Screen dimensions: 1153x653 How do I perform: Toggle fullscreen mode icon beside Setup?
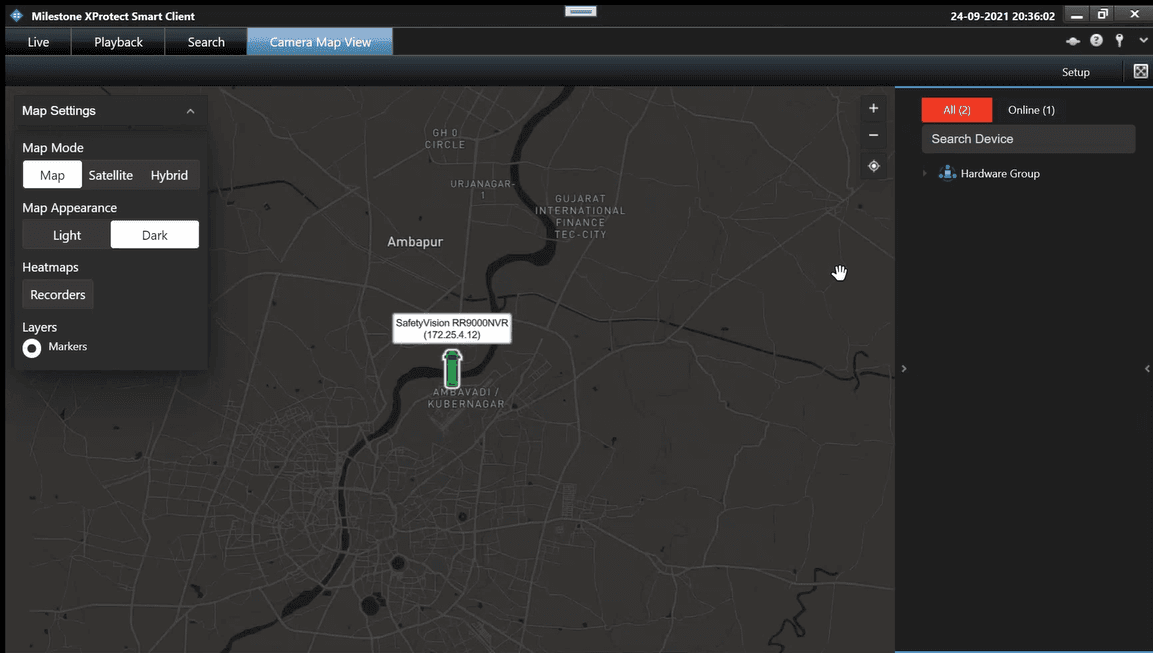[x=1140, y=71]
